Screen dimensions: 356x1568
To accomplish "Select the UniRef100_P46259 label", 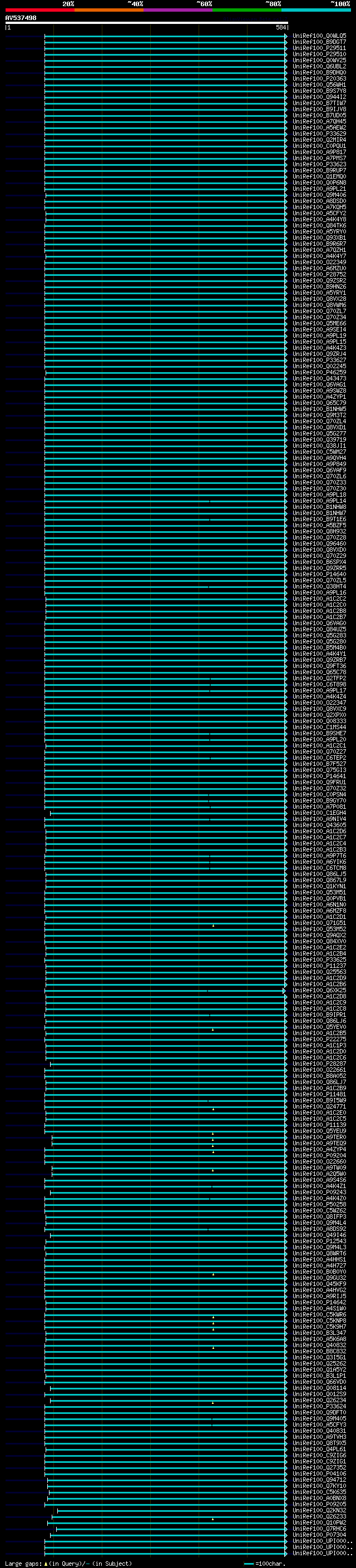I will pos(319,373).
